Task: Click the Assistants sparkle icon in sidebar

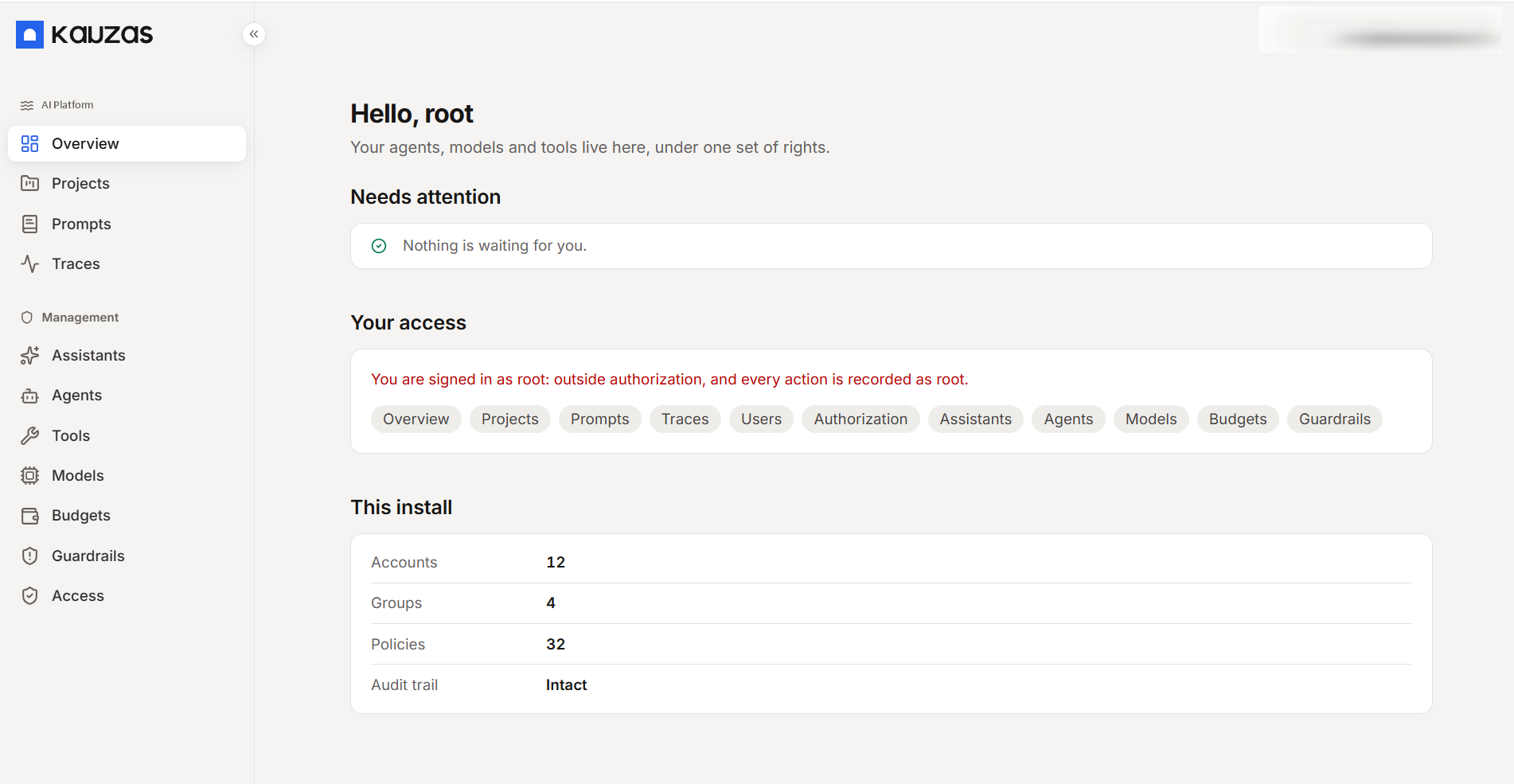Action: coord(29,355)
